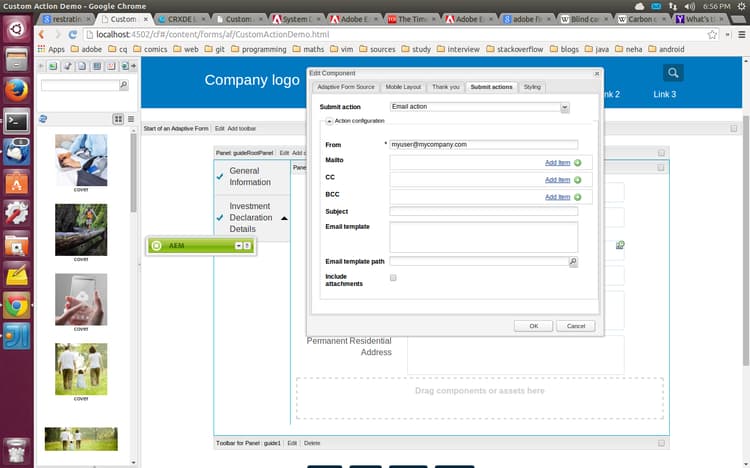Image resolution: width=750 pixels, height=468 pixels.
Task: Open Ubuntu Dash home button
Action: (17, 29)
